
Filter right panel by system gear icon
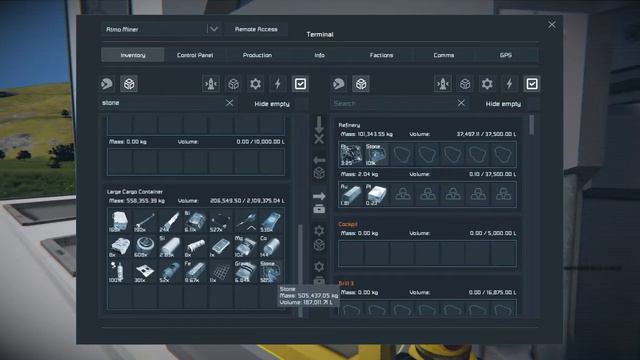(x=487, y=84)
